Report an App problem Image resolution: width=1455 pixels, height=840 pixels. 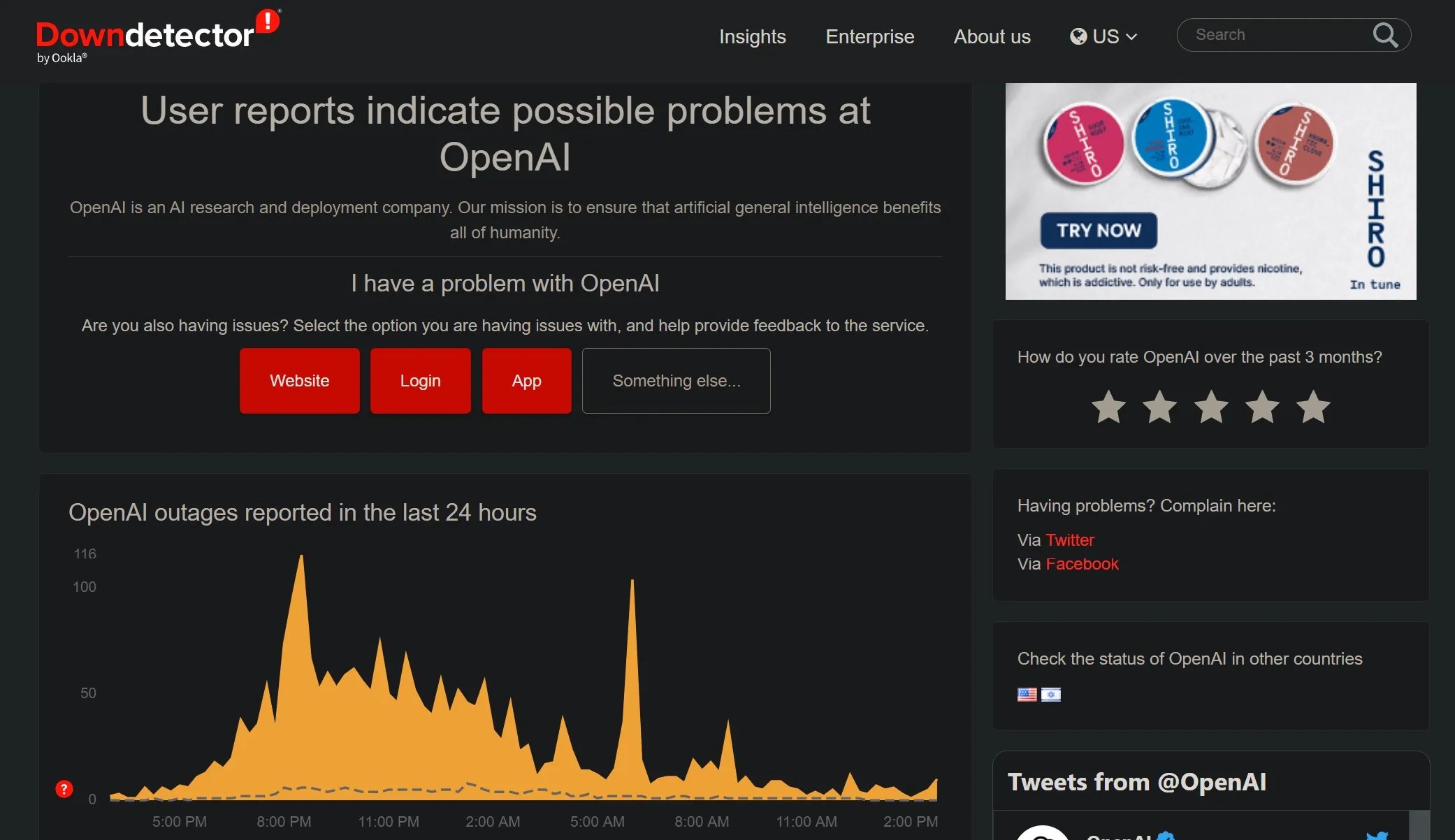pyautogui.click(x=526, y=381)
